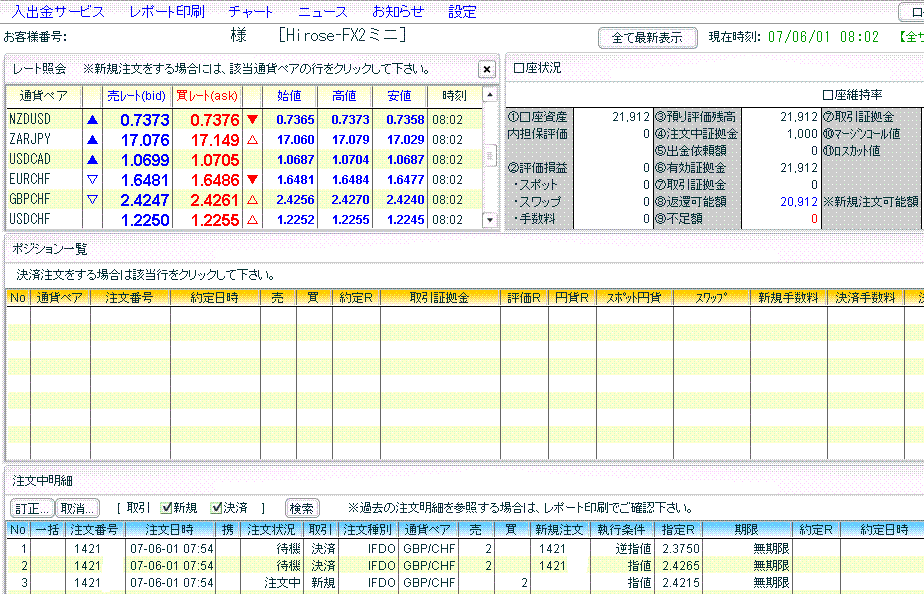Click the ZARJPY bid up-arrow icon
Image resolution: width=924 pixels, height=594 pixels.
pyautogui.click(x=93, y=140)
